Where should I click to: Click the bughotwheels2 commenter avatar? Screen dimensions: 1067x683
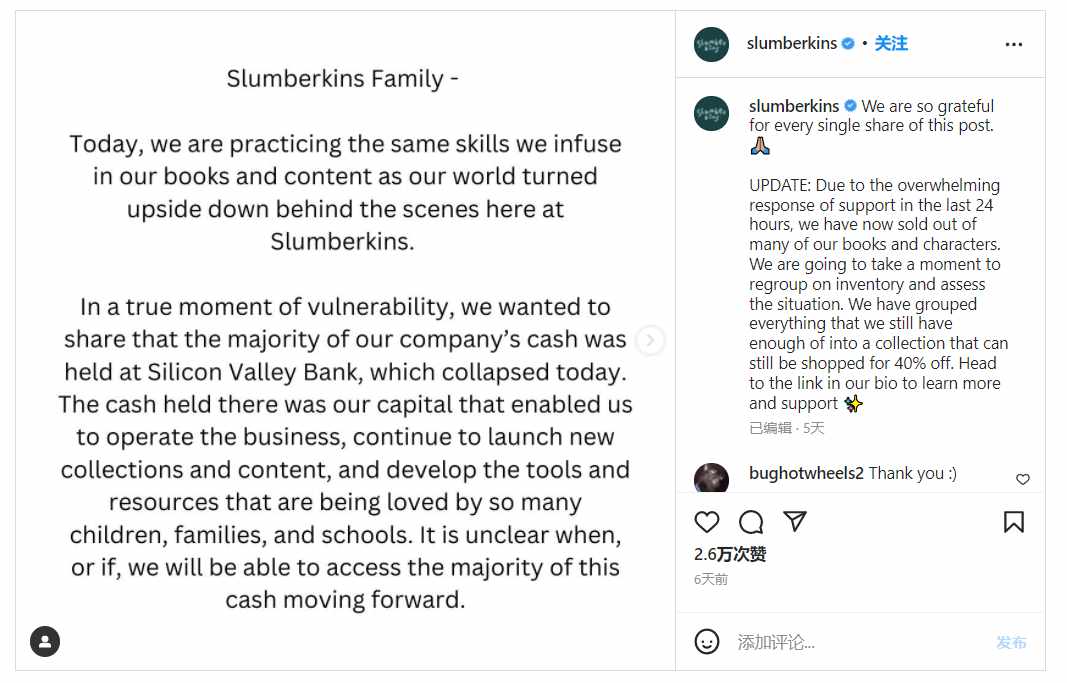coord(712,479)
